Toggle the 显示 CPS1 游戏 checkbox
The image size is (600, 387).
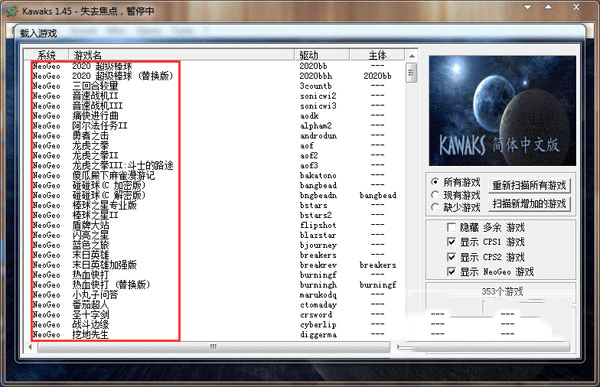(x=451, y=242)
